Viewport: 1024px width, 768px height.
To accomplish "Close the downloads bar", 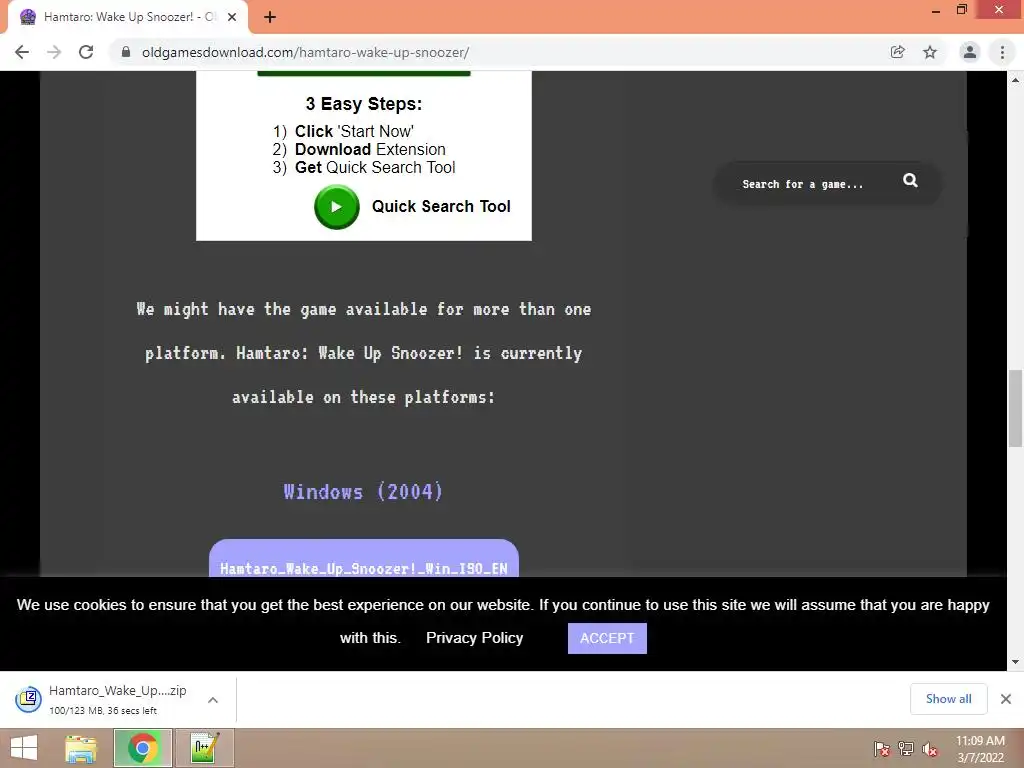I will (1006, 699).
